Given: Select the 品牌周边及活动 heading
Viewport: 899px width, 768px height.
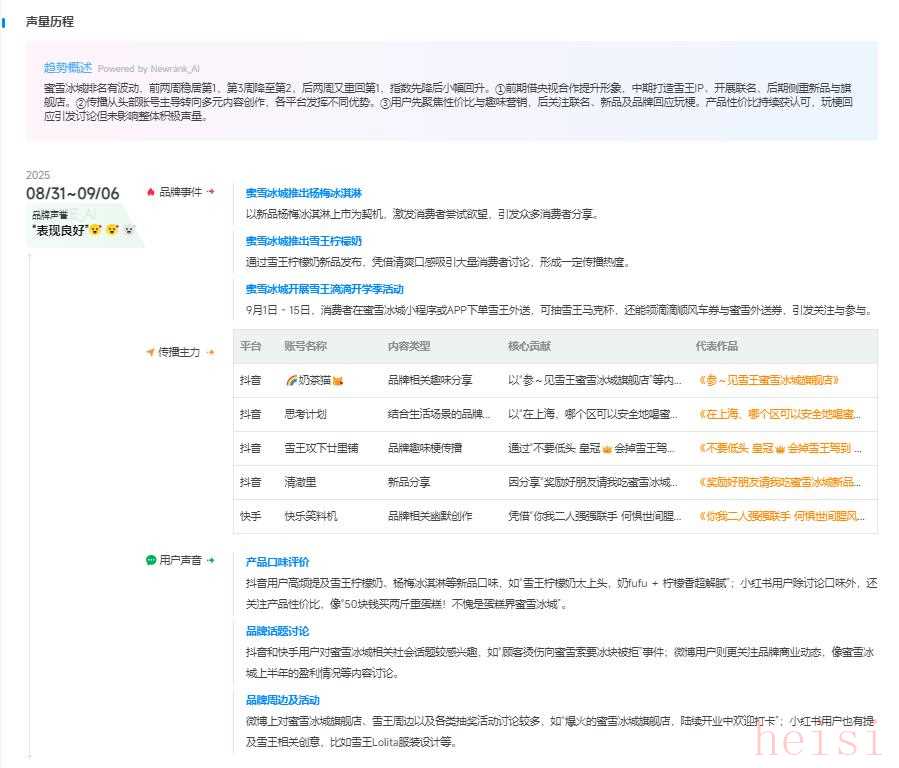Looking at the screenshot, I should (283, 699).
